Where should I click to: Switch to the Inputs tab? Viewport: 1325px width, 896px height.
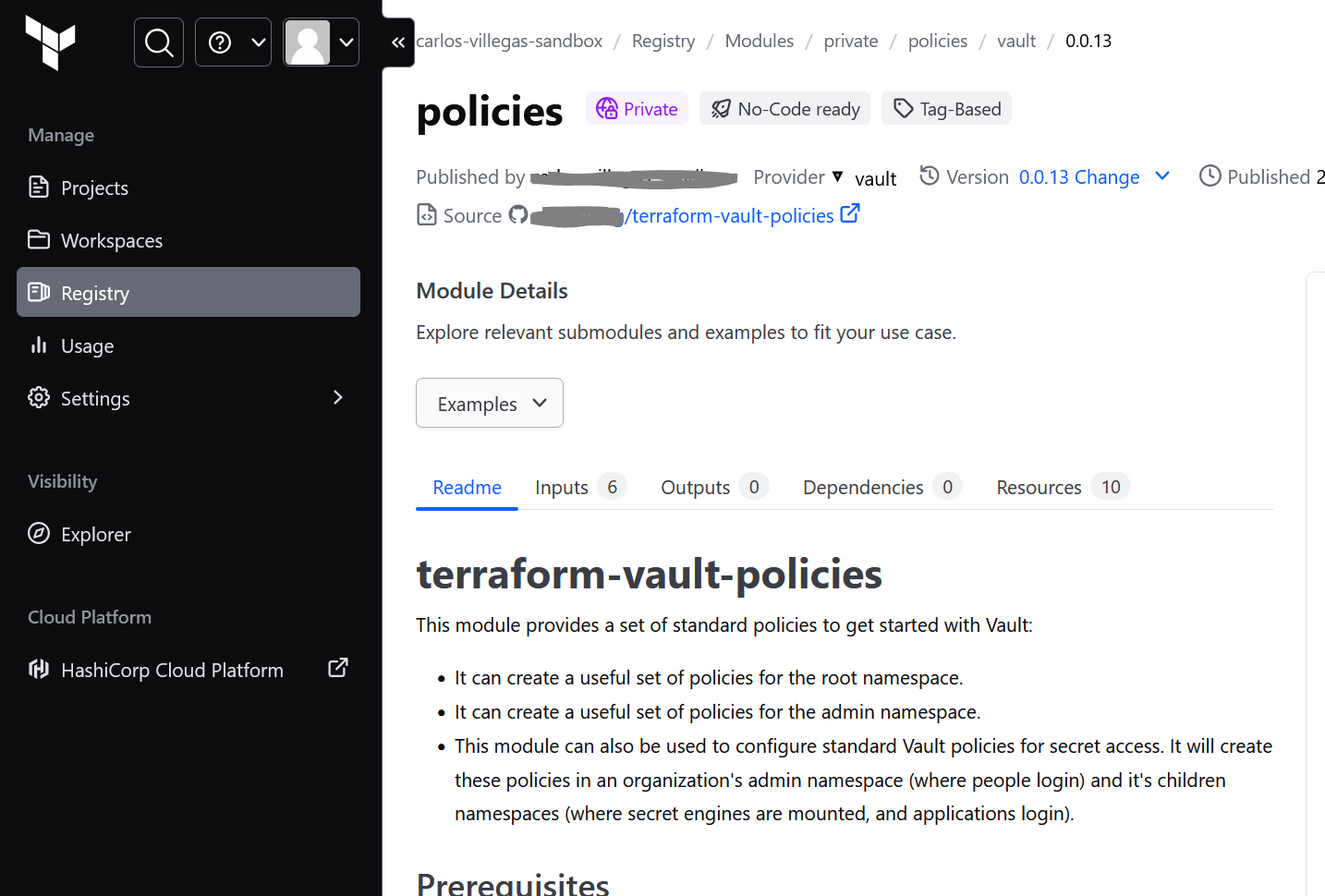580,487
